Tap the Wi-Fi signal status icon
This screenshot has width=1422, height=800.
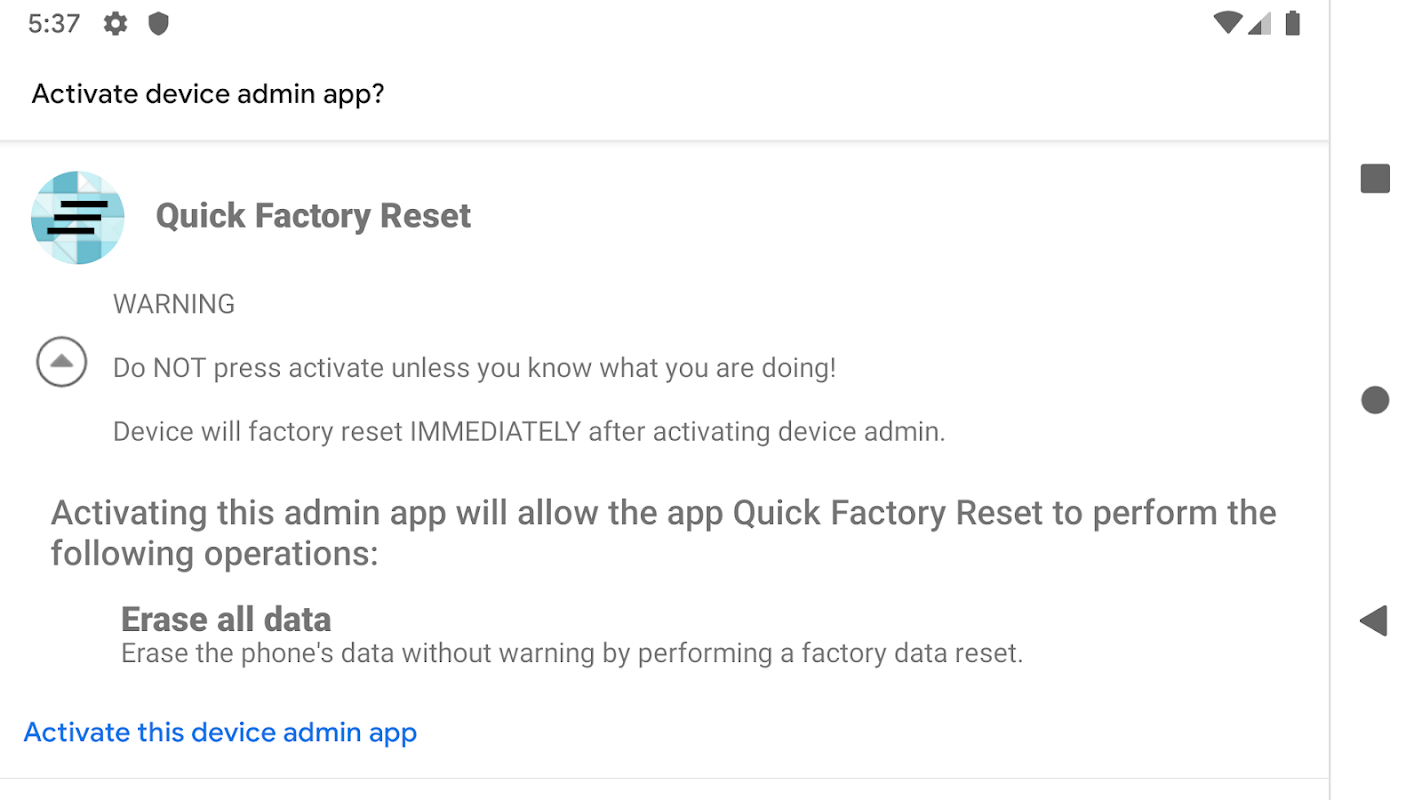pyautogui.click(x=1227, y=23)
